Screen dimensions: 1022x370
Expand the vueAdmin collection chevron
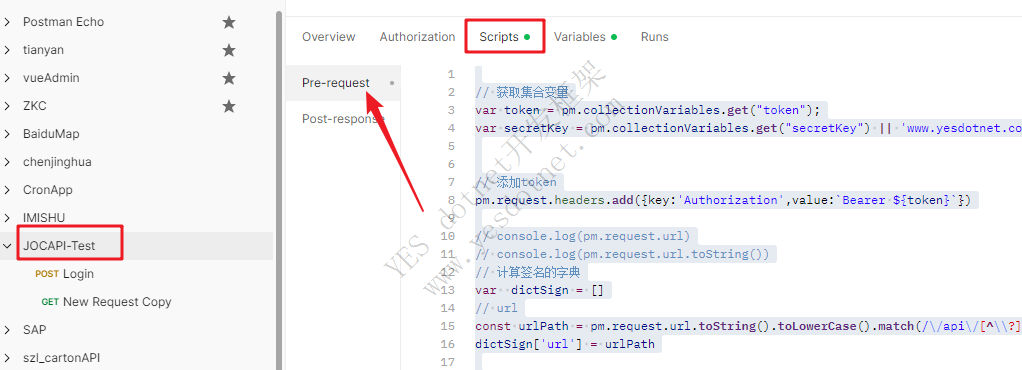7,78
